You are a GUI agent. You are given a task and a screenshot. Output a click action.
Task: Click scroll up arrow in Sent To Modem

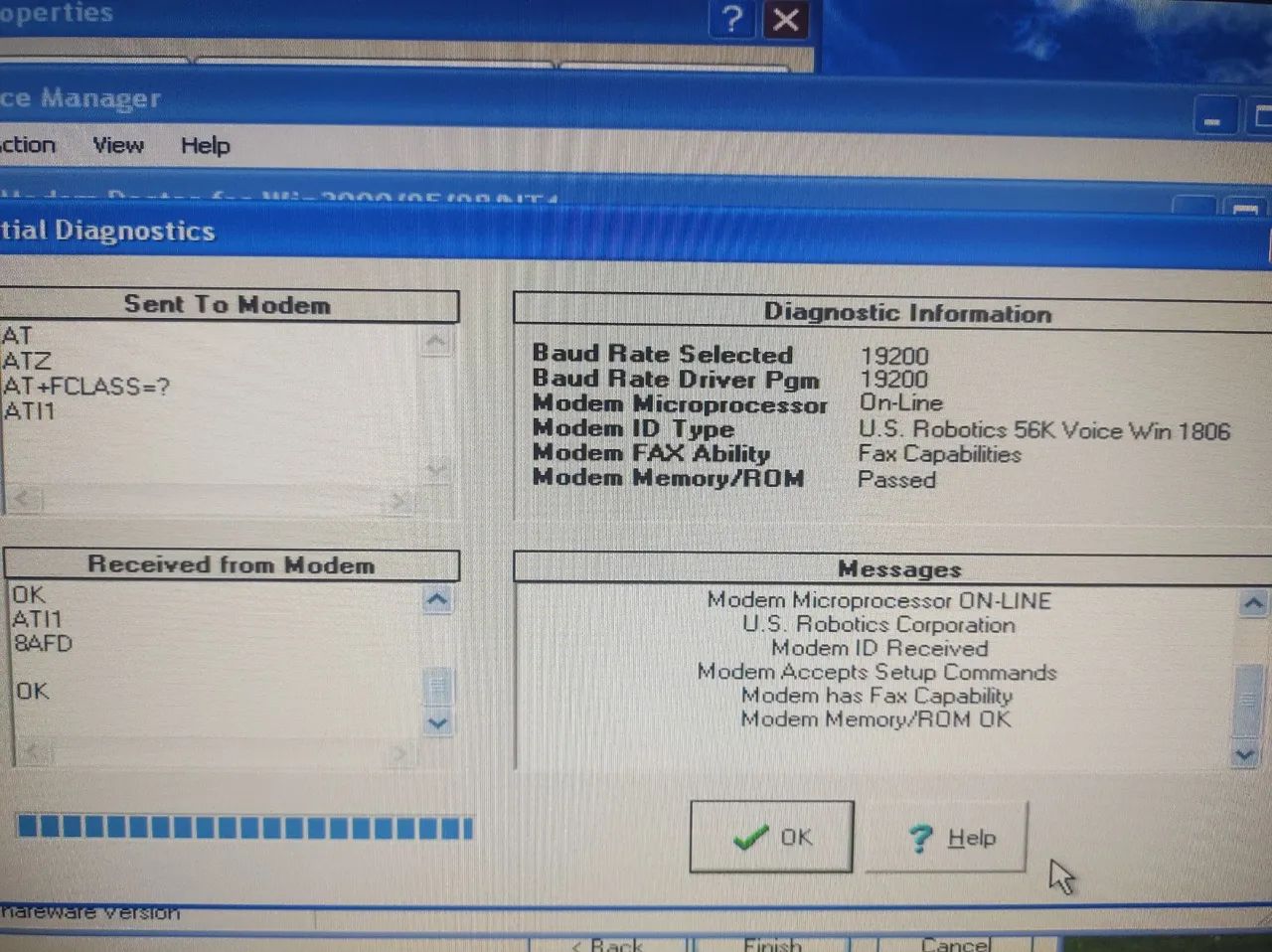click(436, 342)
